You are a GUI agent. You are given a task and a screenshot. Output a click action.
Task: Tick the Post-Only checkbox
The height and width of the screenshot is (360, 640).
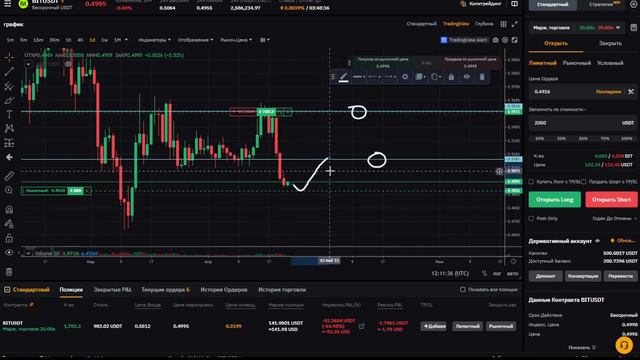pyautogui.click(x=531, y=218)
